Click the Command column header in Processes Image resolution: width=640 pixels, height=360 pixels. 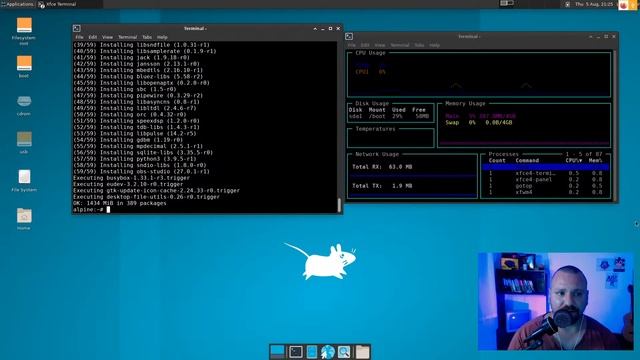[527, 160]
